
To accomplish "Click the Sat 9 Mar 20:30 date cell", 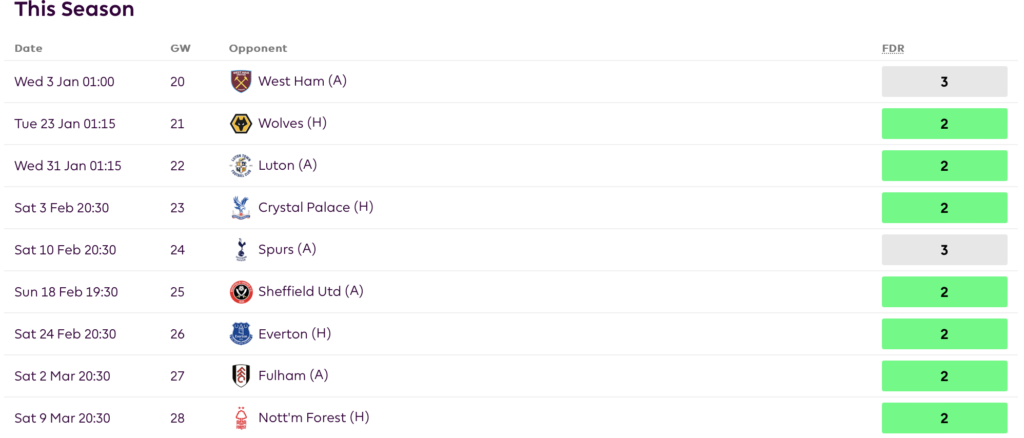I will pos(62,418).
